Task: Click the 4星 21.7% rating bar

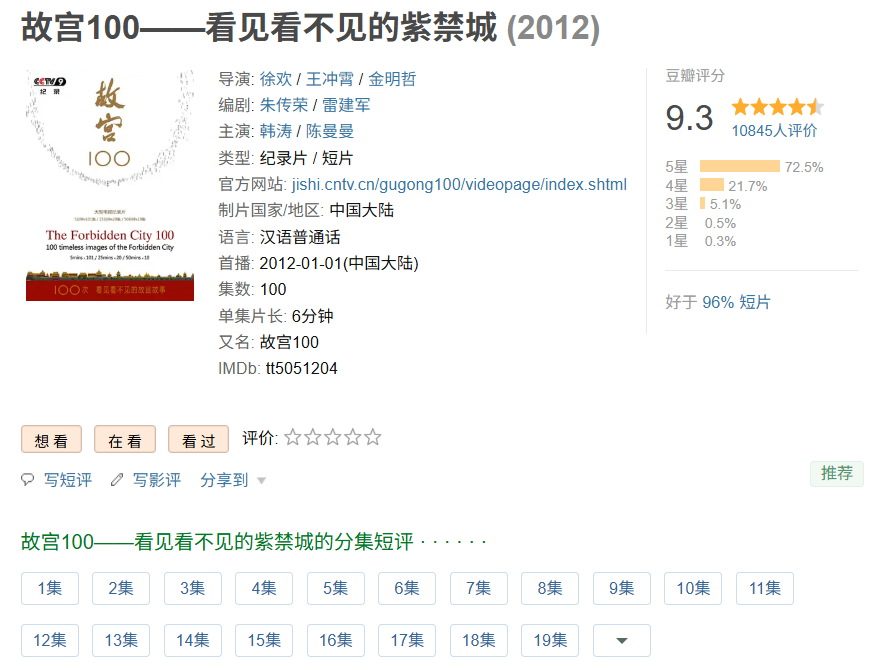Action: click(x=712, y=185)
